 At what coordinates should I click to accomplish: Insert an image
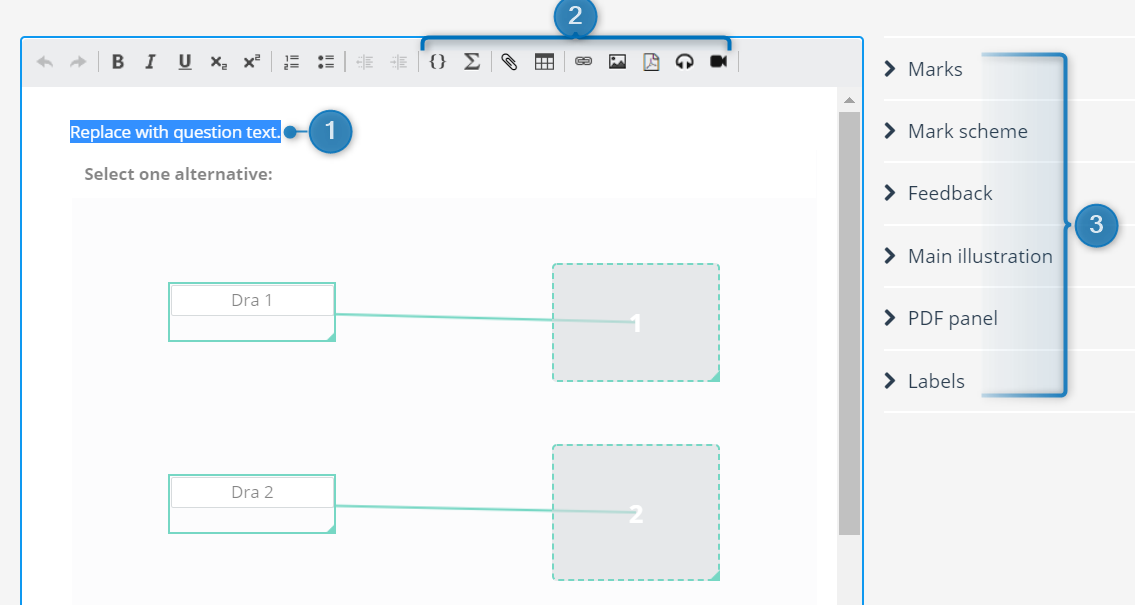[618, 62]
